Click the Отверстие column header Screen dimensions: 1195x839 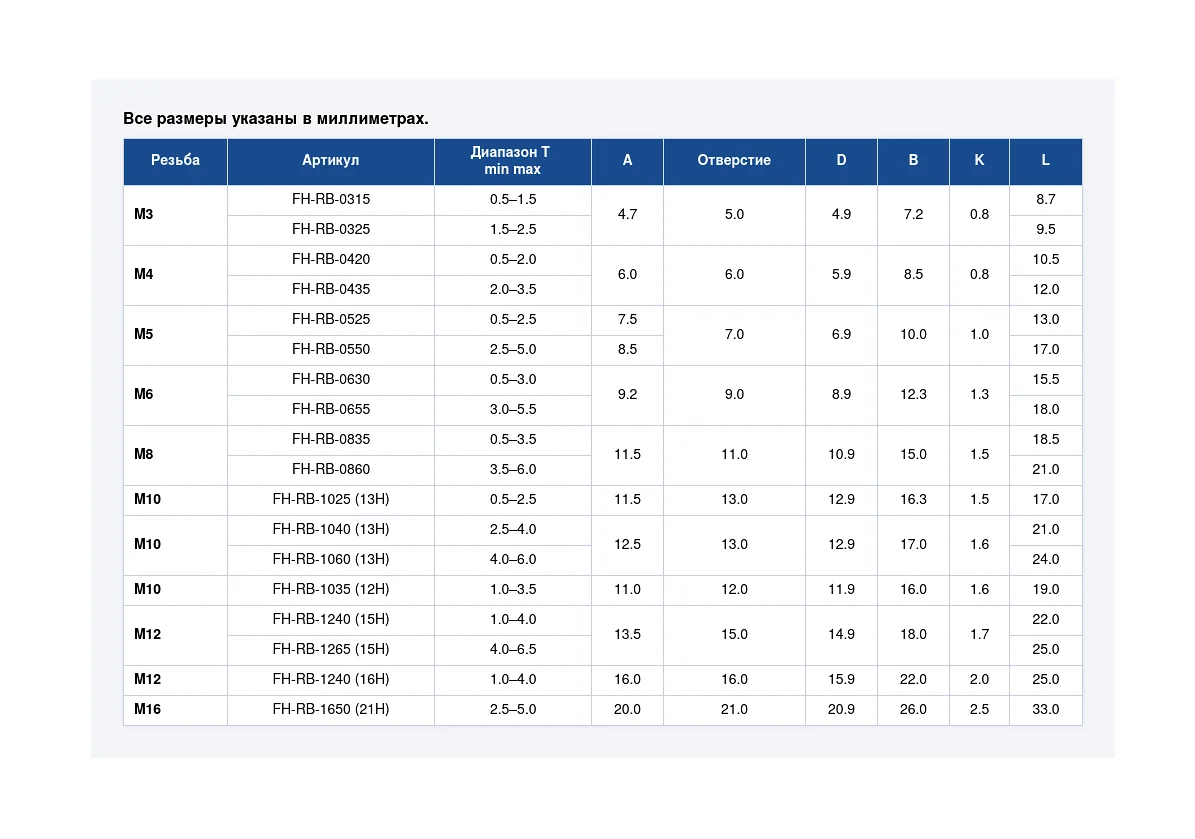pyautogui.click(x=734, y=161)
